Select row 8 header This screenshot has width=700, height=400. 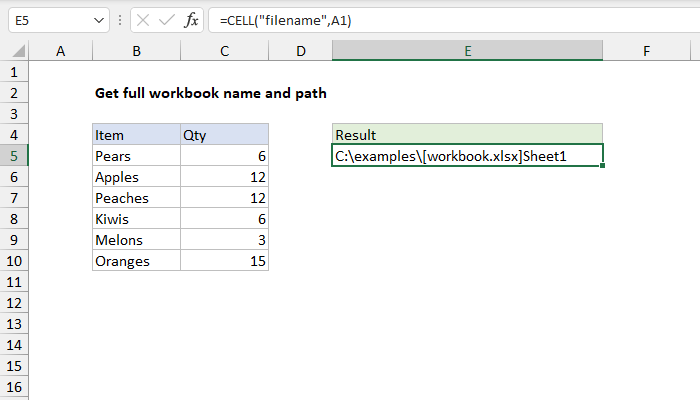coord(14,219)
